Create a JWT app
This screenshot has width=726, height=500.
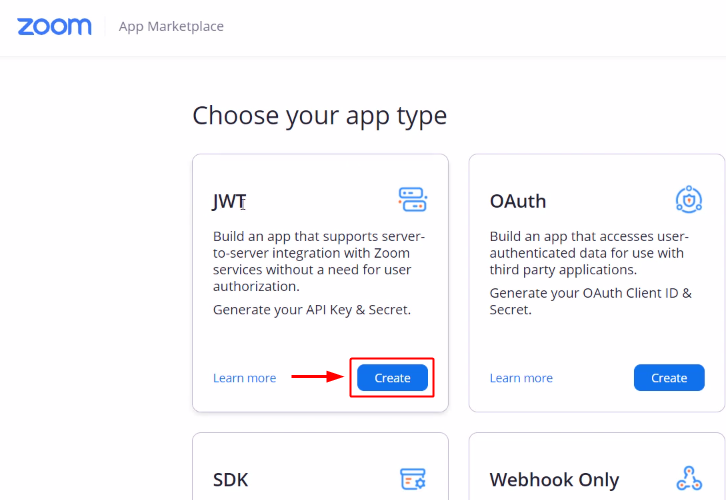pos(392,378)
